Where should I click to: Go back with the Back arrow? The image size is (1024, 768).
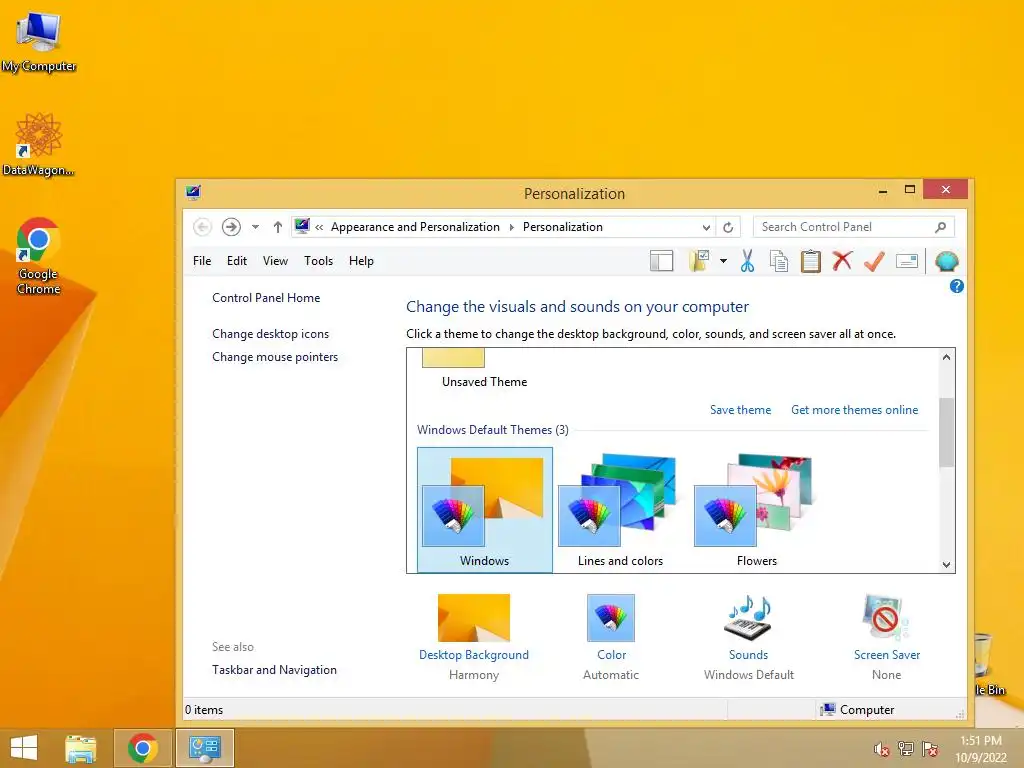coord(202,227)
